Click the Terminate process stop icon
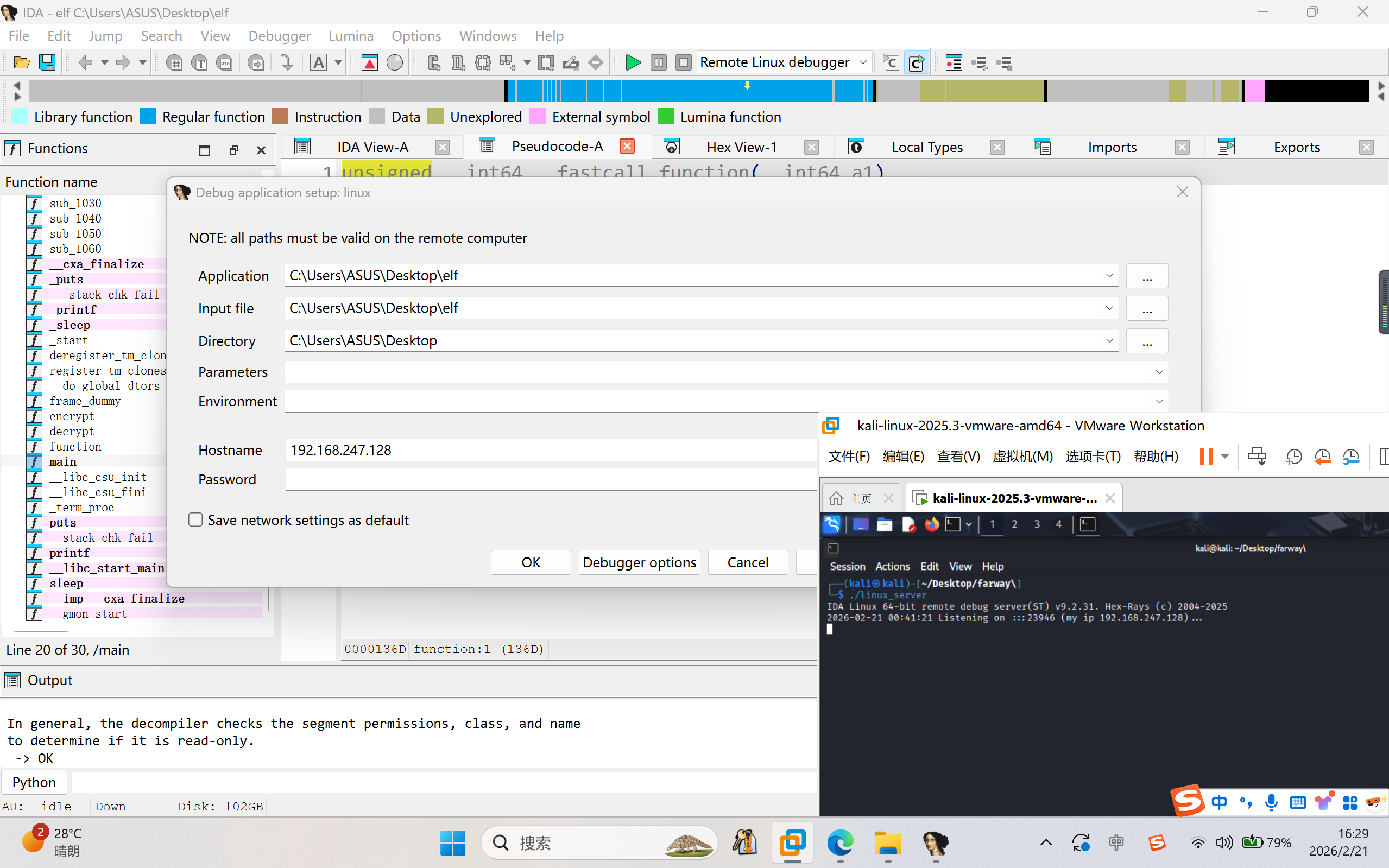Image resolution: width=1389 pixels, height=868 pixels. click(x=683, y=62)
